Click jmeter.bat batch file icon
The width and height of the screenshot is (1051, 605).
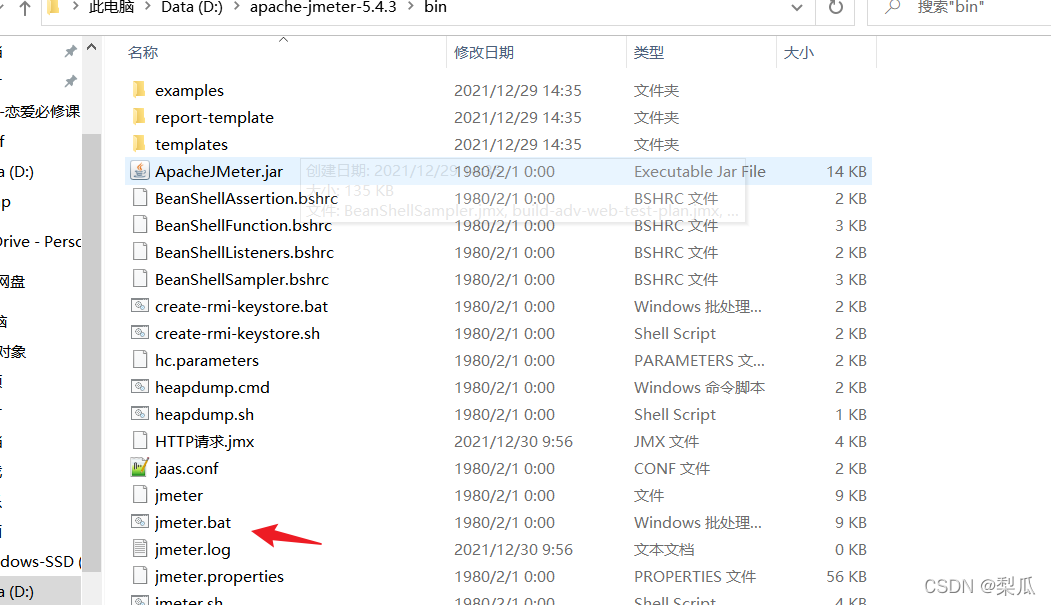coord(139,521)
